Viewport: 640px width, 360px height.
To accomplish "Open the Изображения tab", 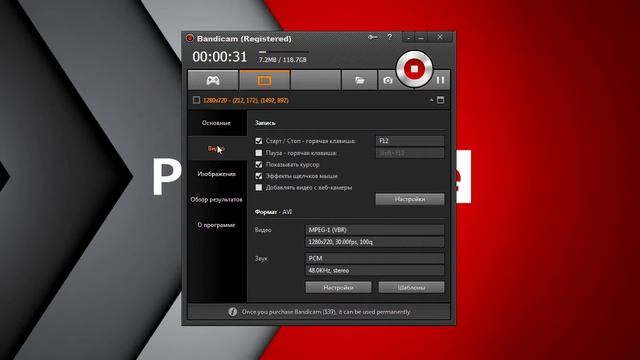I will click(217, 174).
